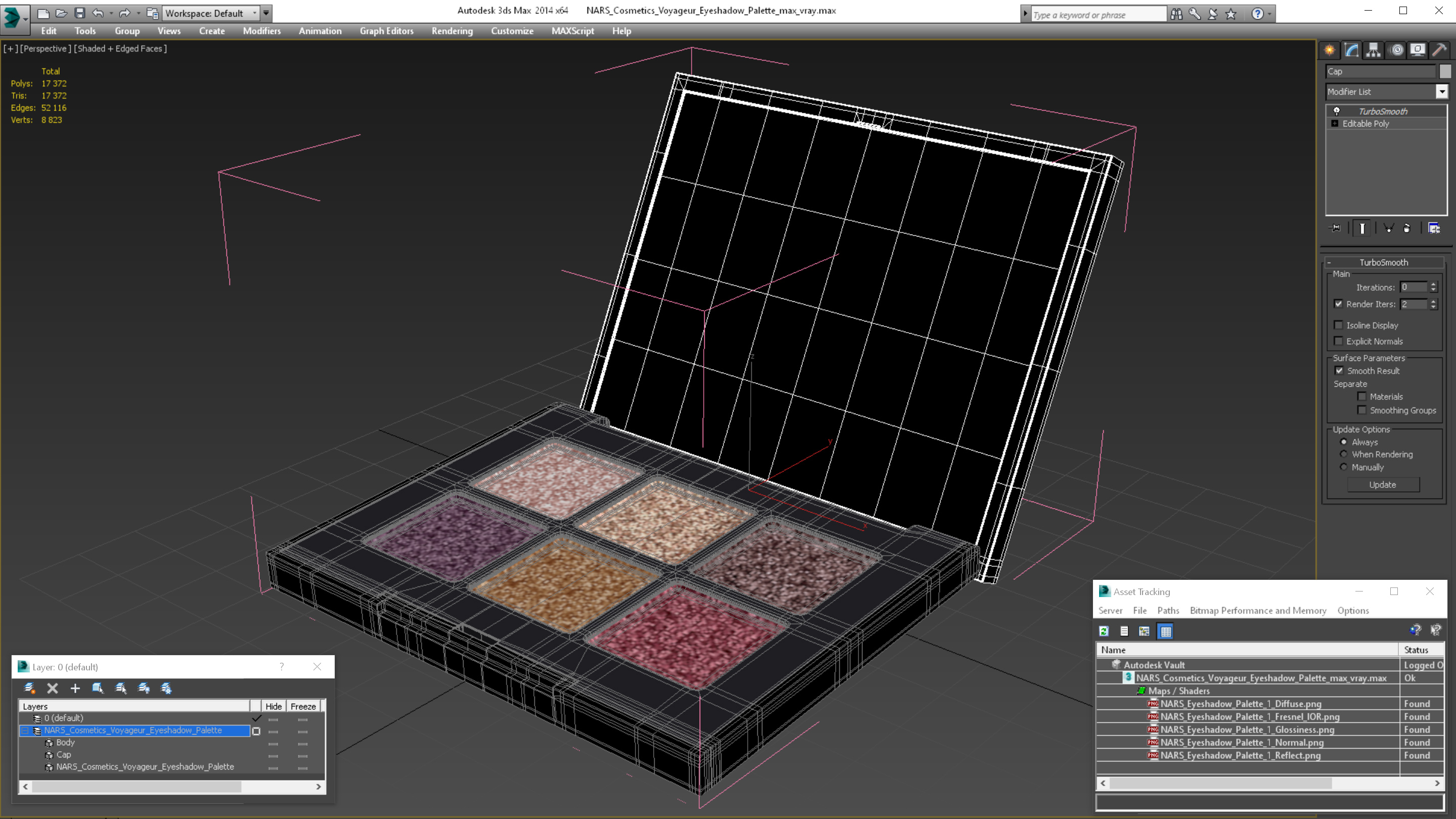Viewport: 1456px width, 819px height.
Task: Increase the Render Iters spinner
Action: (1433, 301)
